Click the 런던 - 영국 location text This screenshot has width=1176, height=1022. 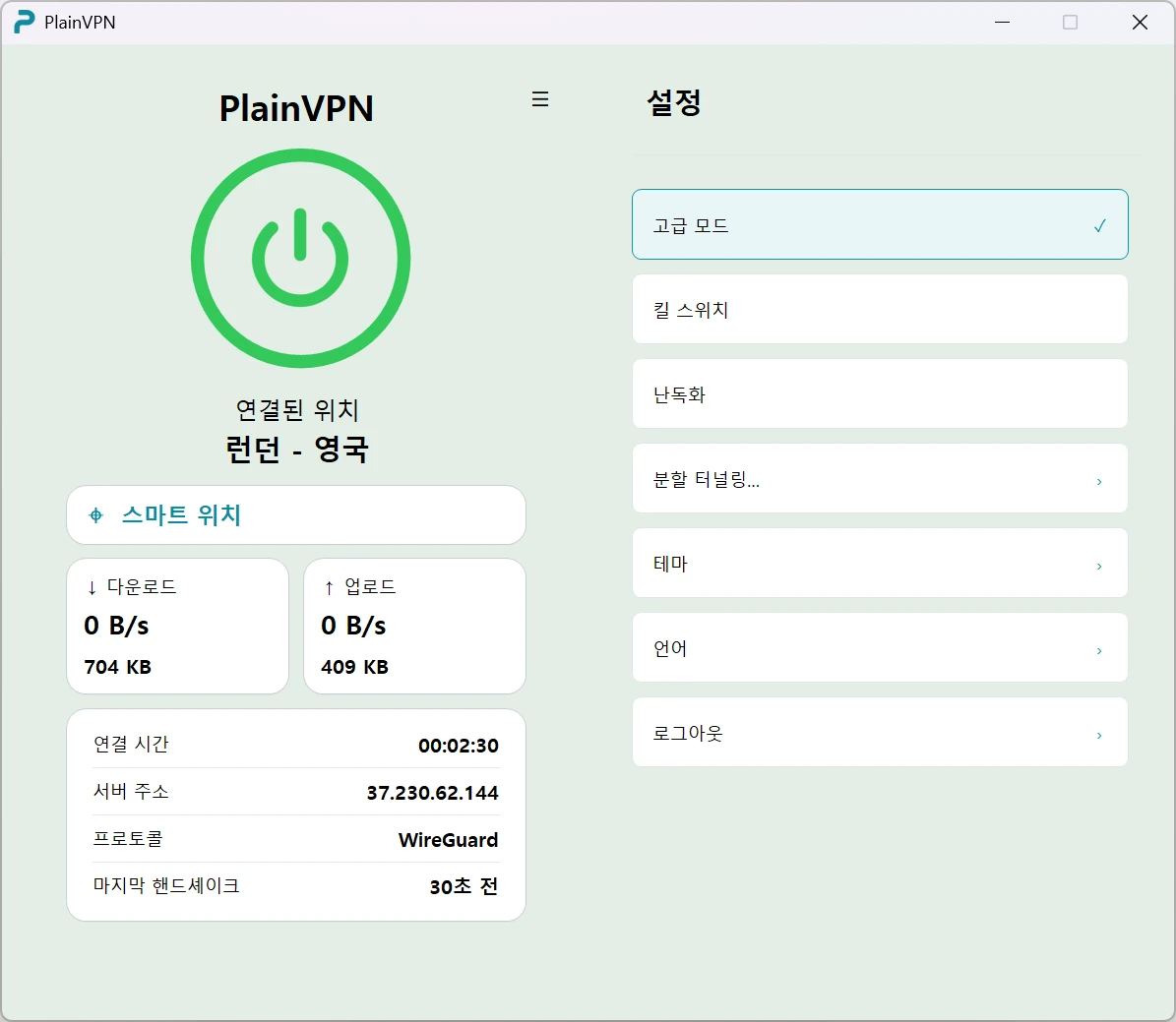pyautogui.click(x=297, y=450)
